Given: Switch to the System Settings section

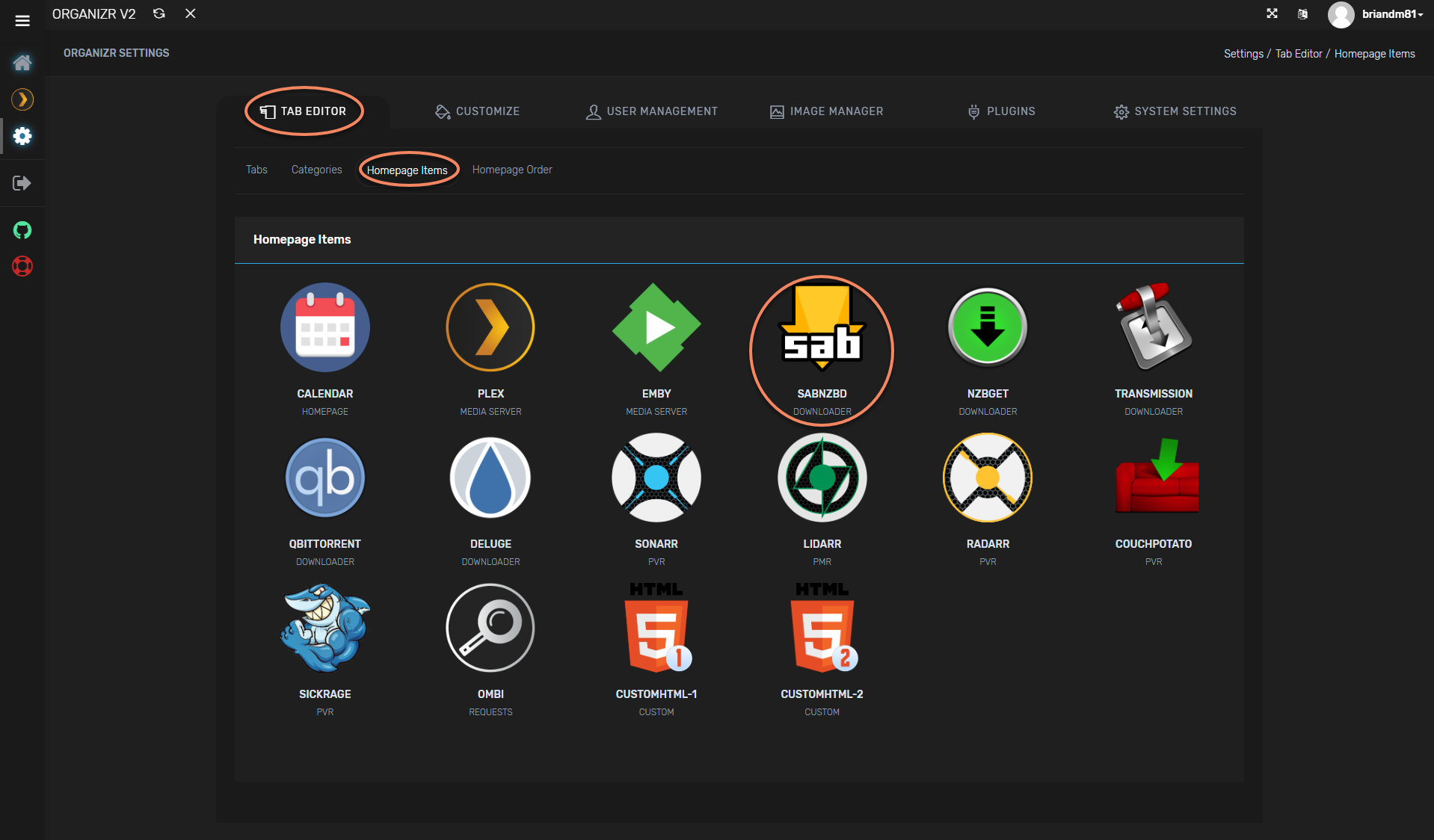Looking at the screenshot, I should 1175,111.
